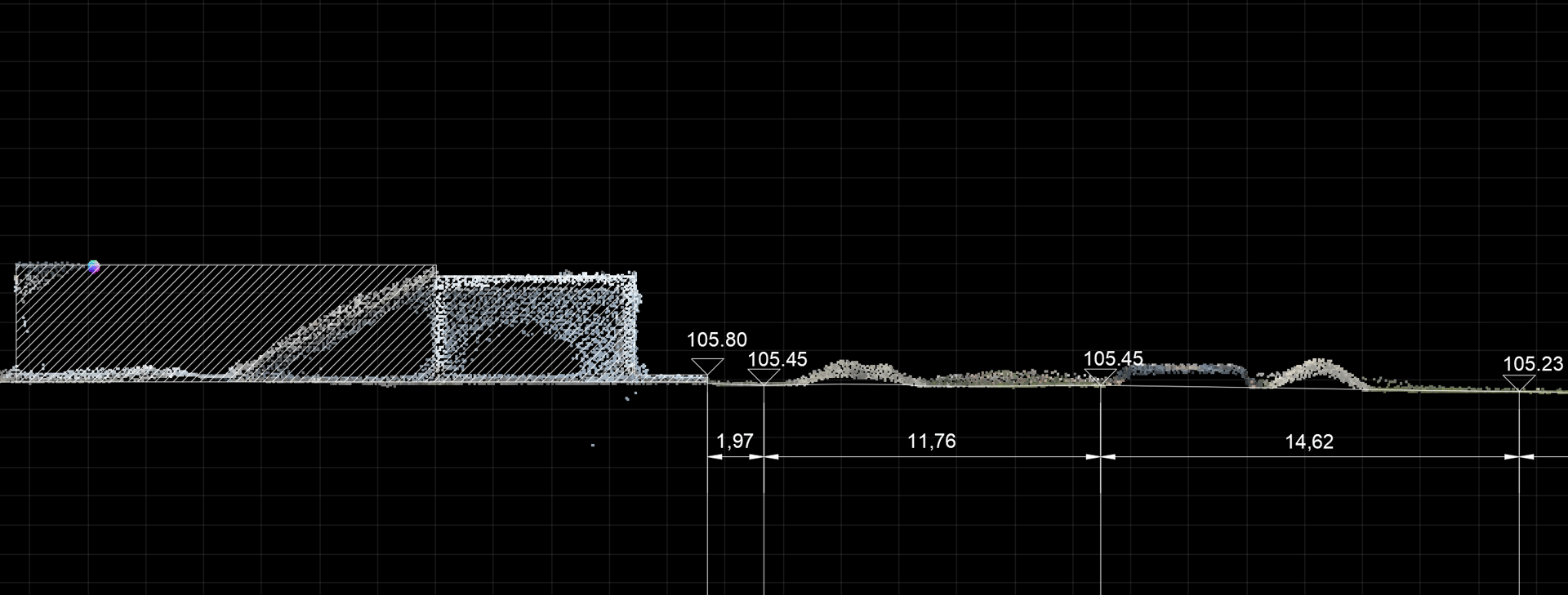The image size is (1568, 595).
Task: Select the 105.45 label beside the dark hump
Action: pyautogui.click(x=1112, y=359)
